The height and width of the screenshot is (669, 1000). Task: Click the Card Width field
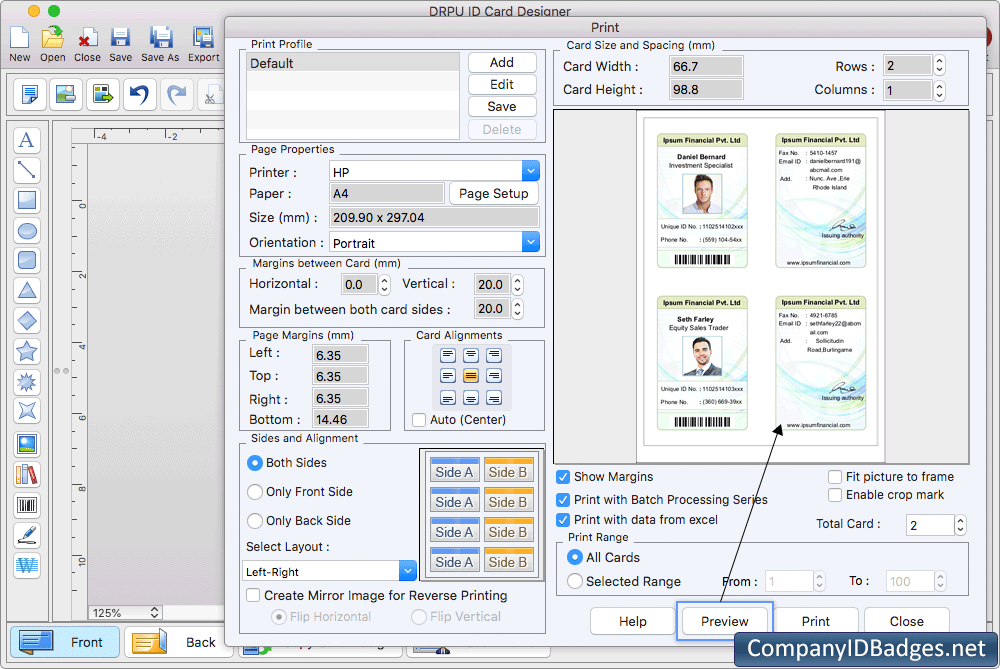(706, 66)
